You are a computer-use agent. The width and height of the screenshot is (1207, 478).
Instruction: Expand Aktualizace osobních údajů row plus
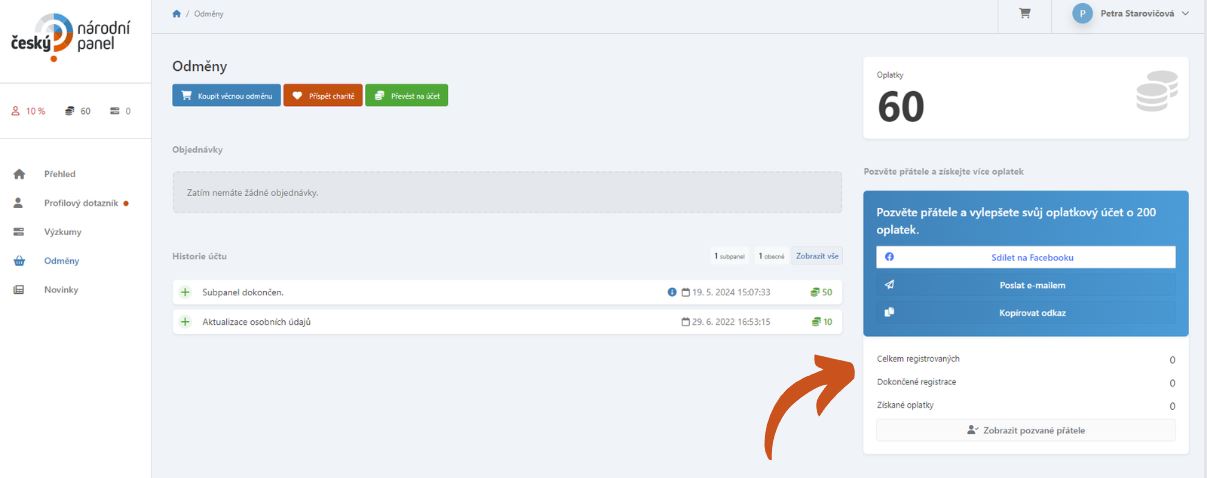(x=185, y=322)
